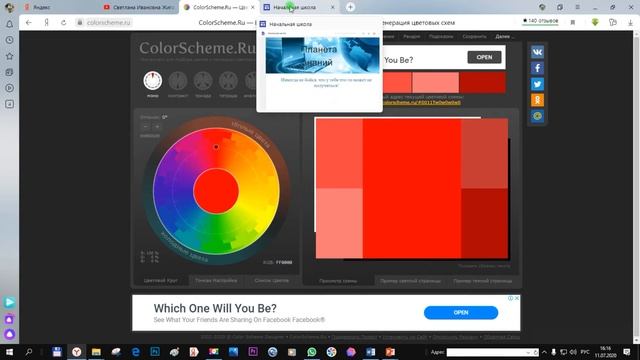Open WhatsApp from the taskbar
The height and width of the screenshot is (360, 640).
(x=312, y=352)
